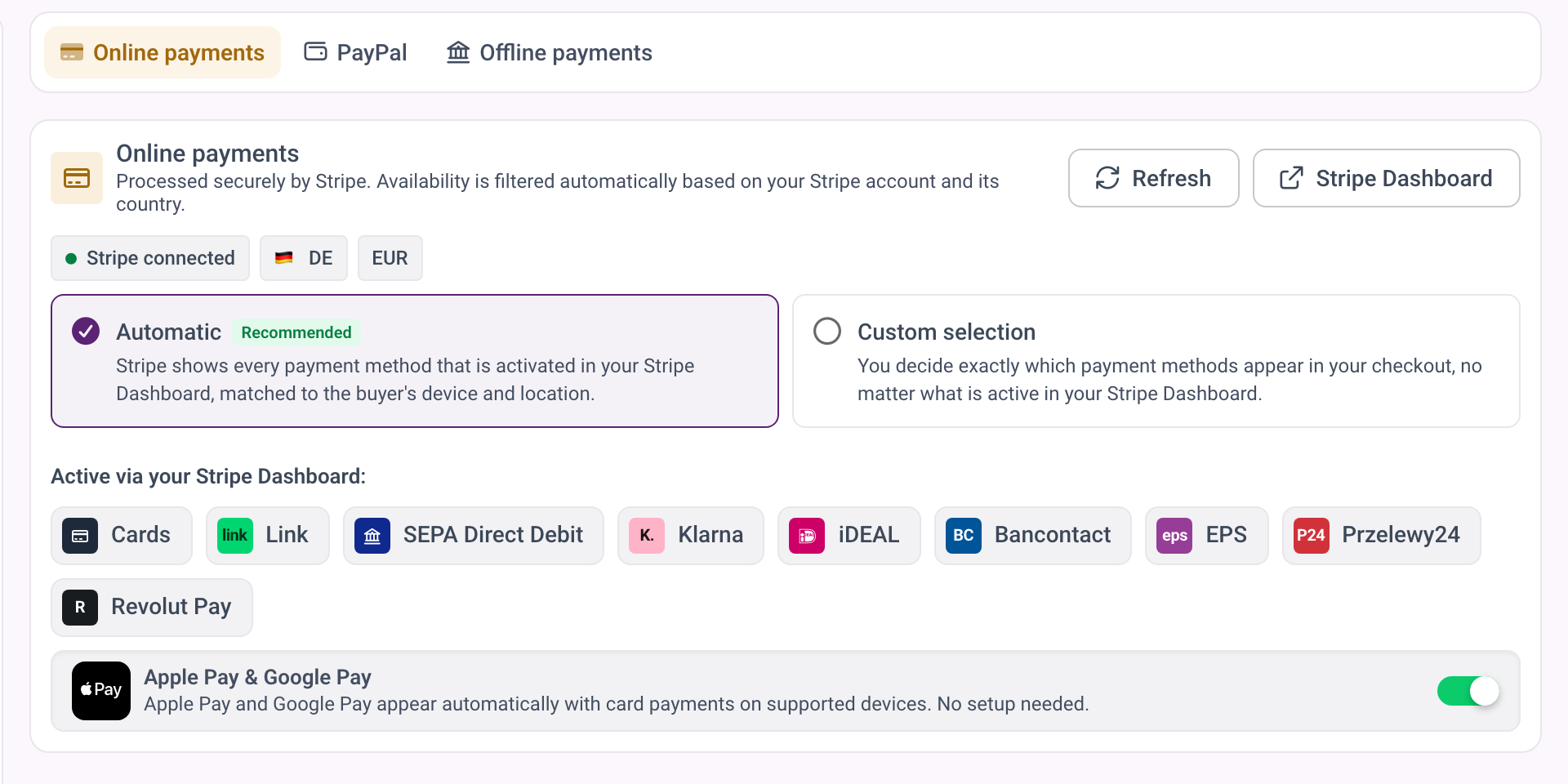The image size is (1568, 784).
Task: Click the Stripe connected label
Action: click(161, 258)
